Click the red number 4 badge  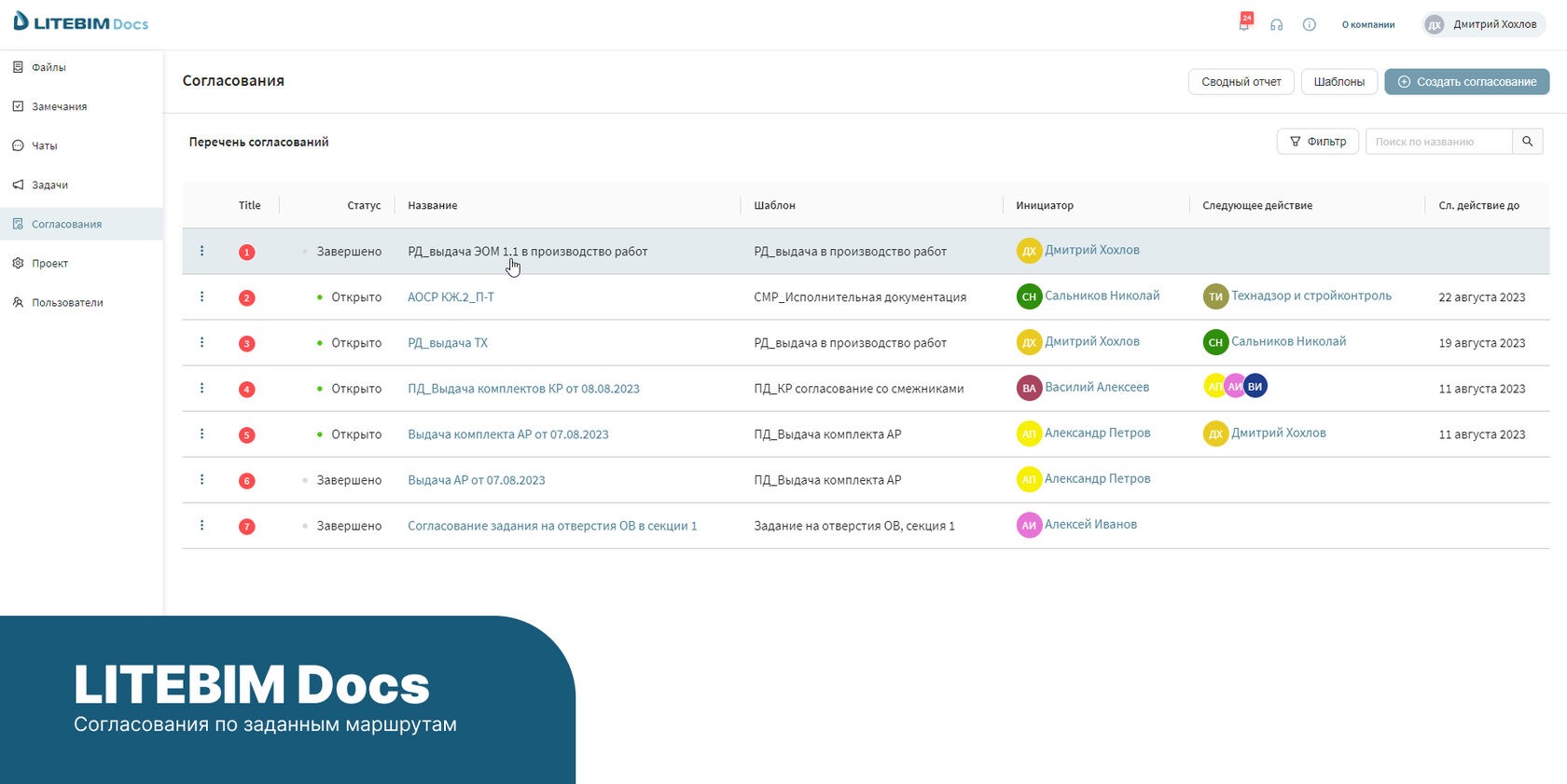[x=246, y=389]
